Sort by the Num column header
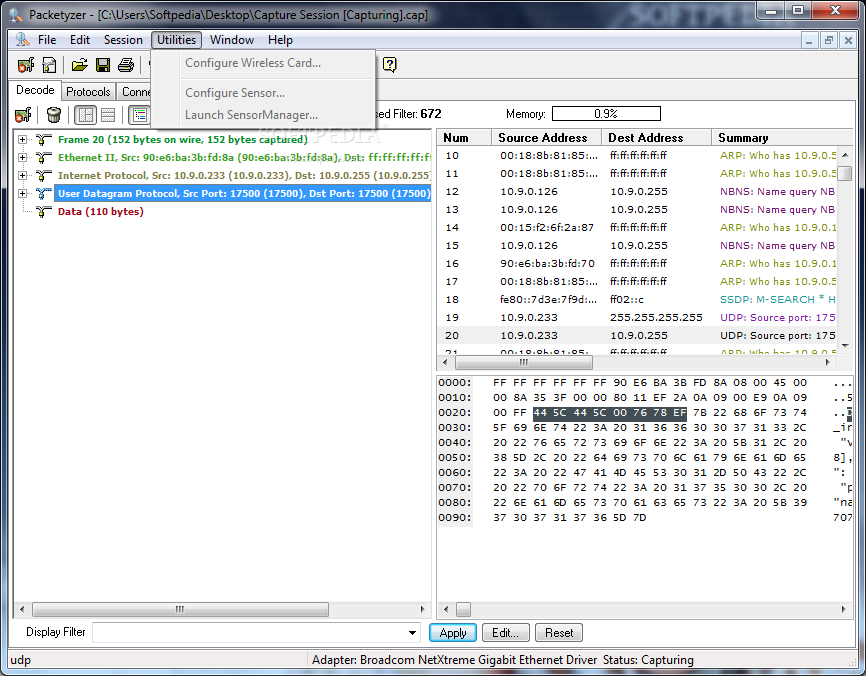This screenshot has height=676, width=866. pos(464,138)
